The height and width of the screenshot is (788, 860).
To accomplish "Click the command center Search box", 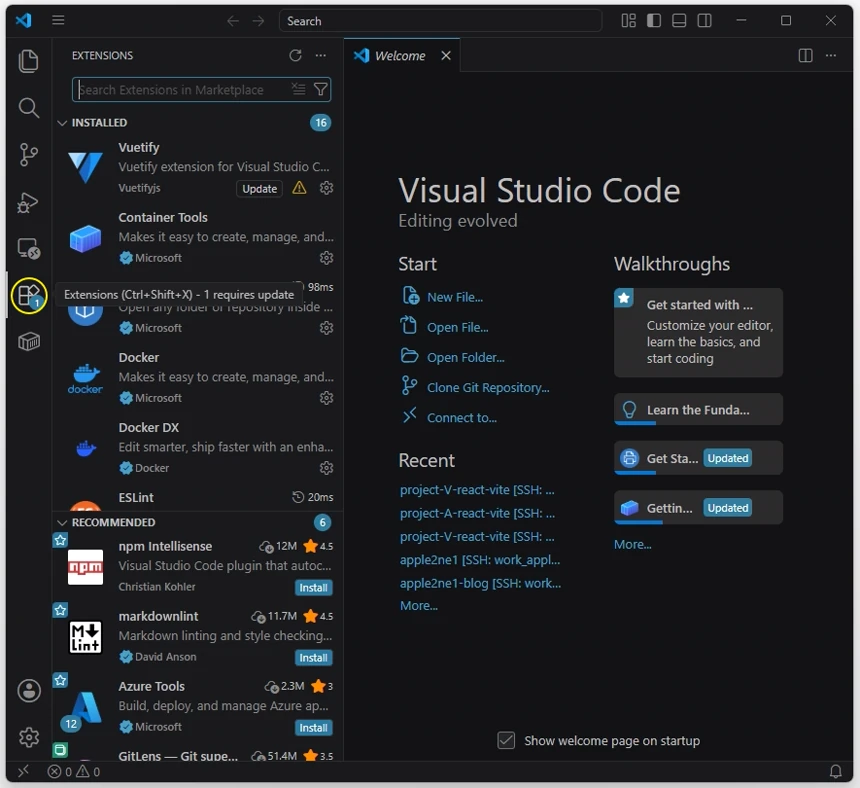I will point(440,21).
